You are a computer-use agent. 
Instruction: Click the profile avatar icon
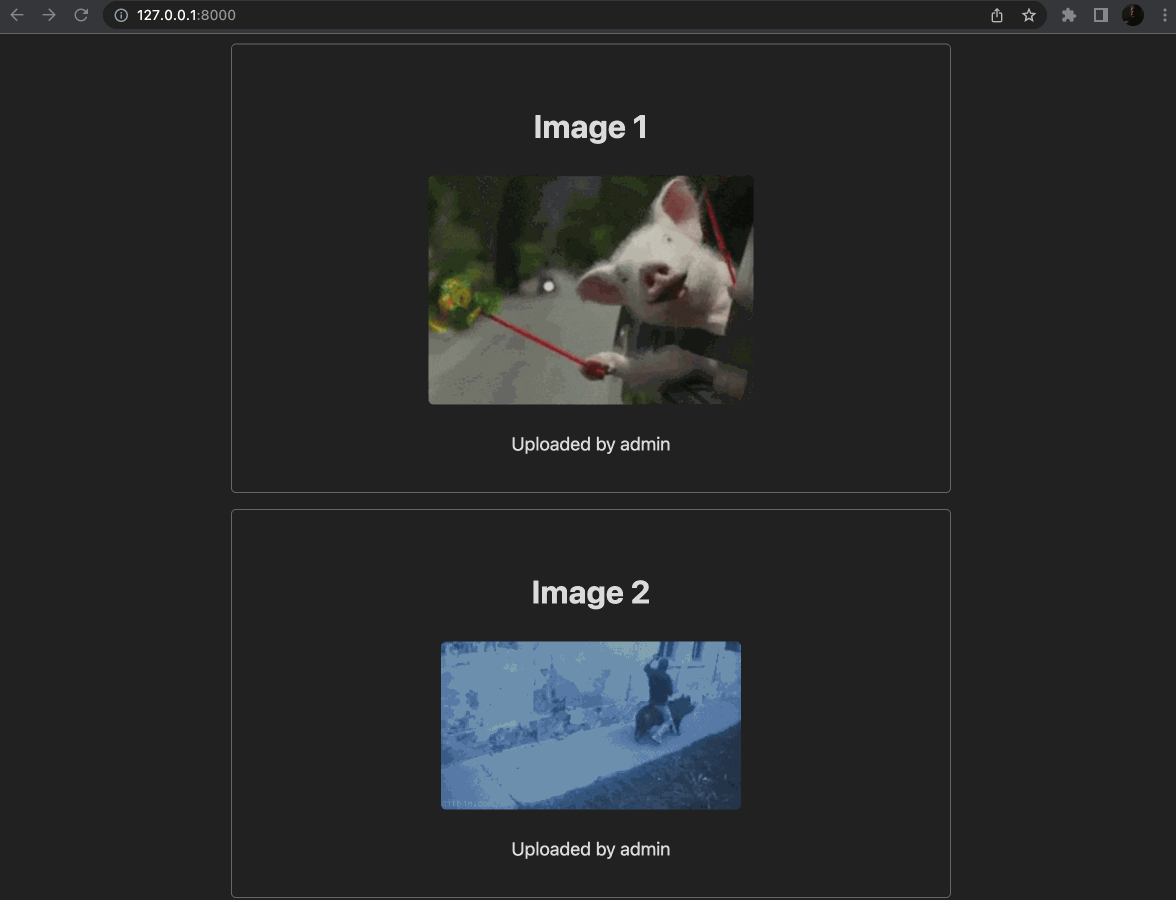pos(1133,15)
